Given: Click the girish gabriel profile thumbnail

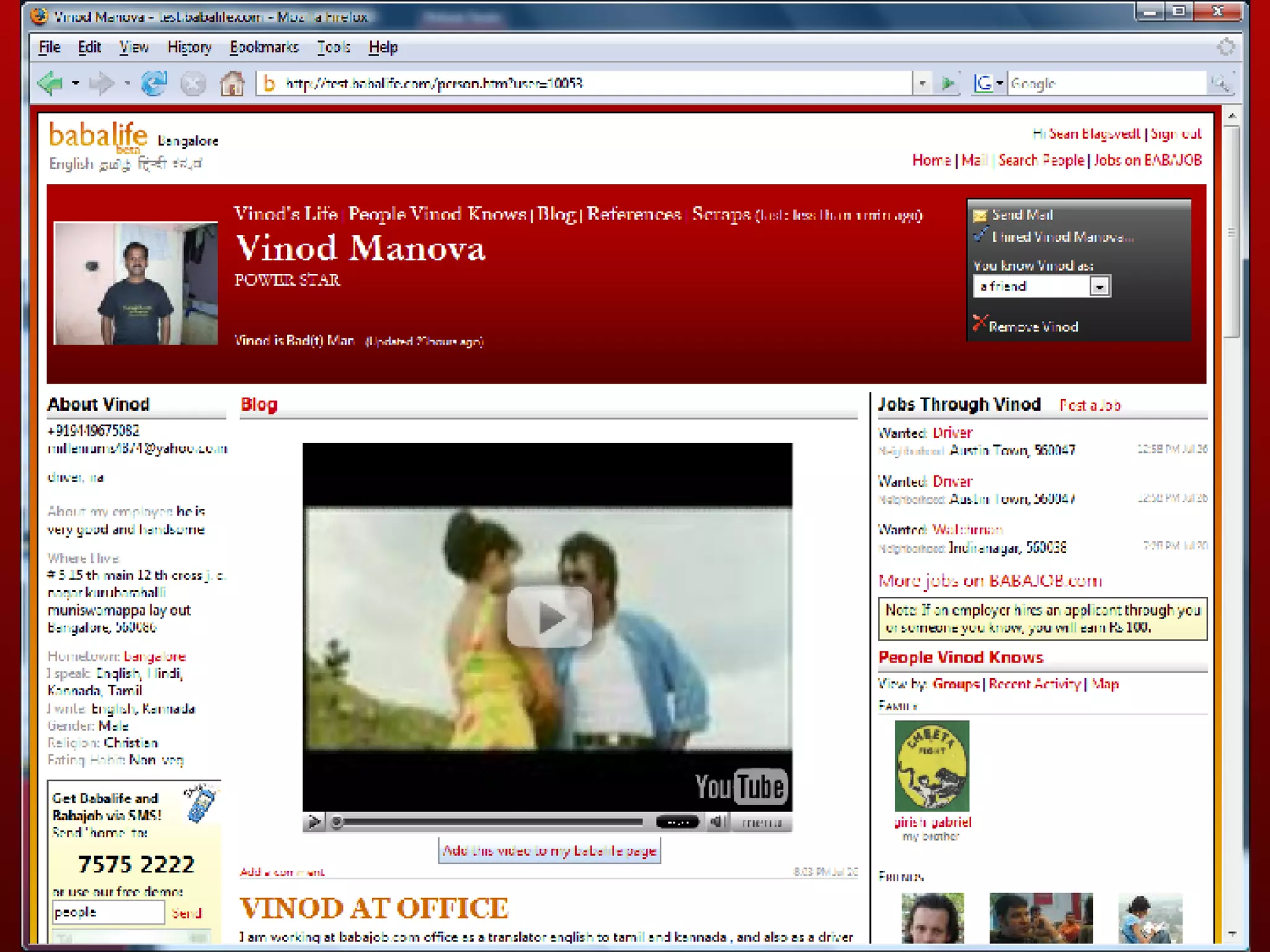Looking at the screenshot, I should 931,765.
